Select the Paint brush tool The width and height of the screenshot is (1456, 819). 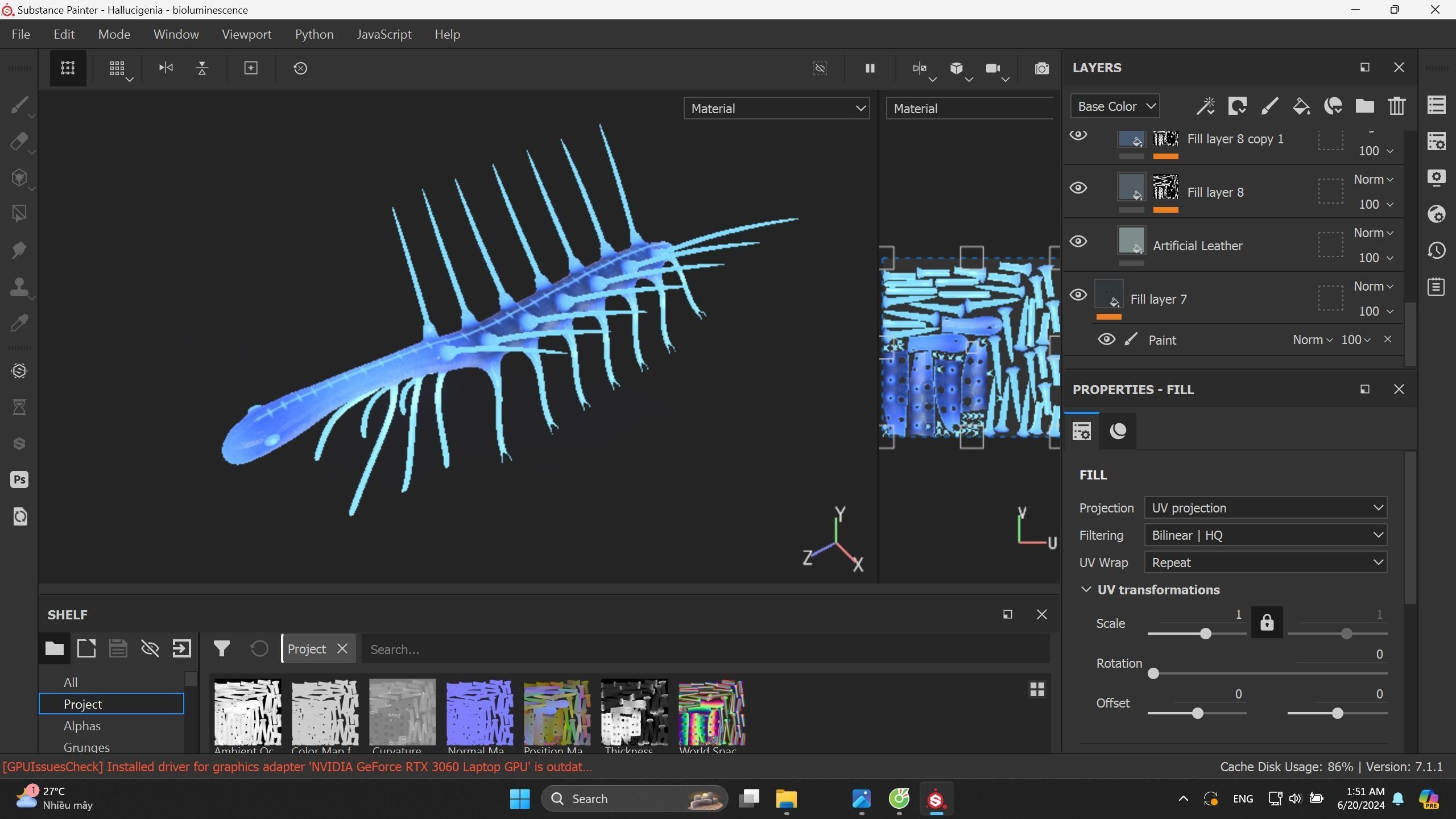[x=19, y=105]
